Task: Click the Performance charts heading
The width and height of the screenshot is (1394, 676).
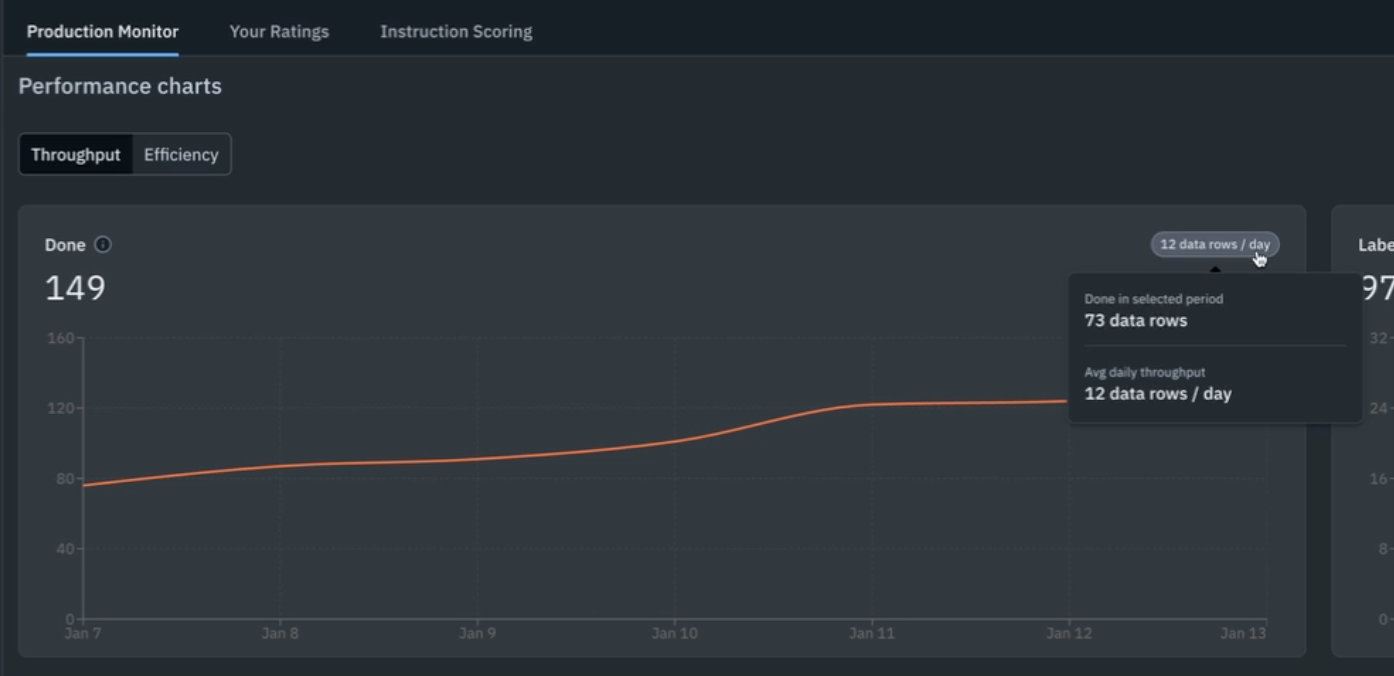Action: pos(119,86)
